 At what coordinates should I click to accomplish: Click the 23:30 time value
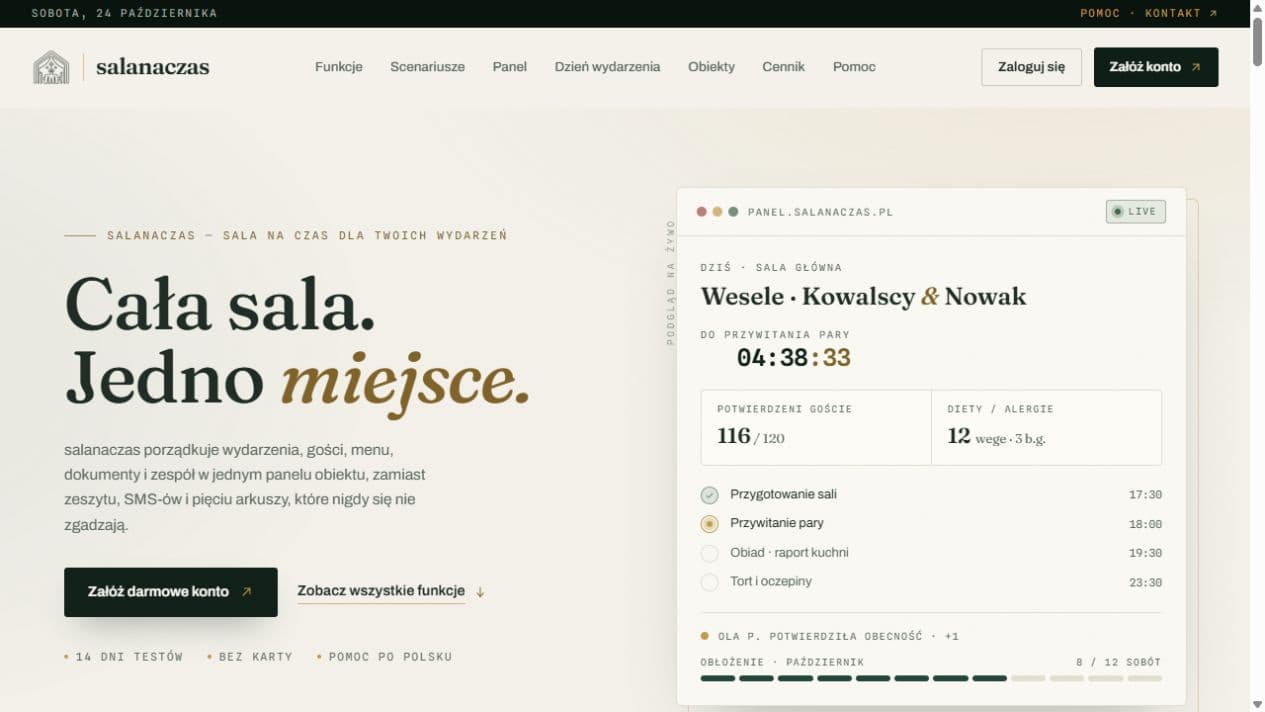(1145, 582)
